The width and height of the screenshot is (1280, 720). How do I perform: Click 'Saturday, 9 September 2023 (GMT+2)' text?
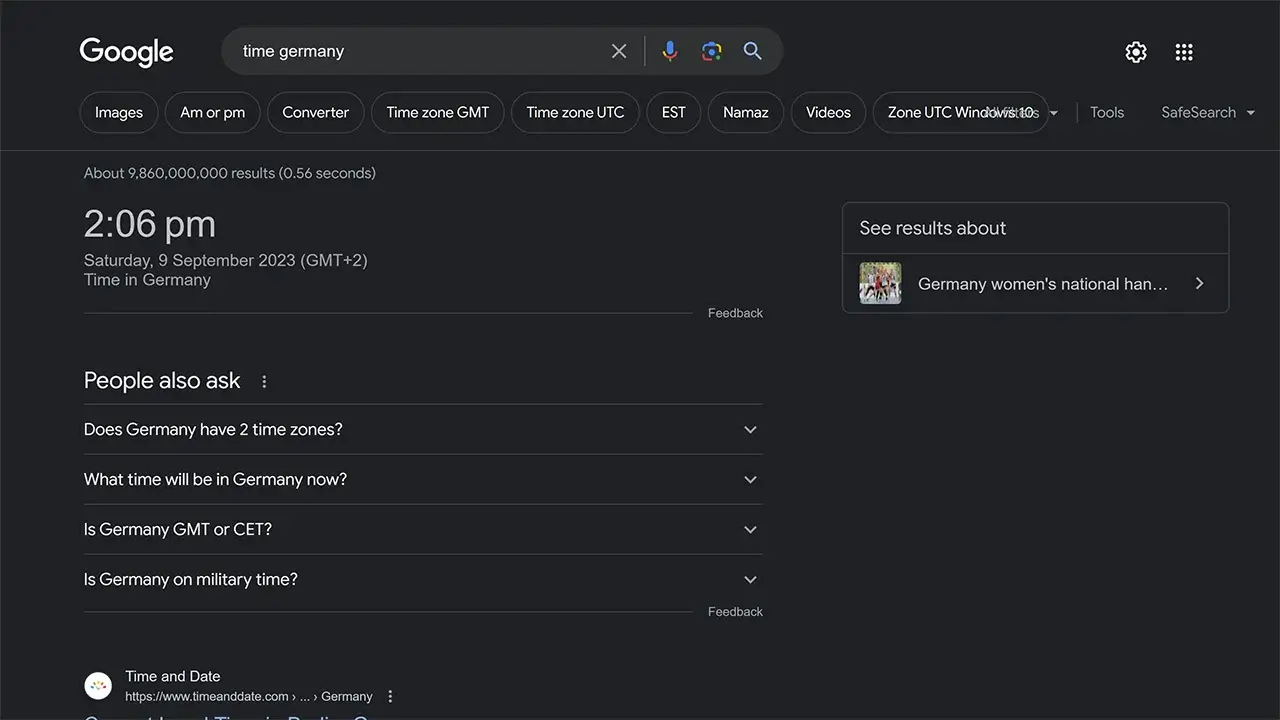226,260
